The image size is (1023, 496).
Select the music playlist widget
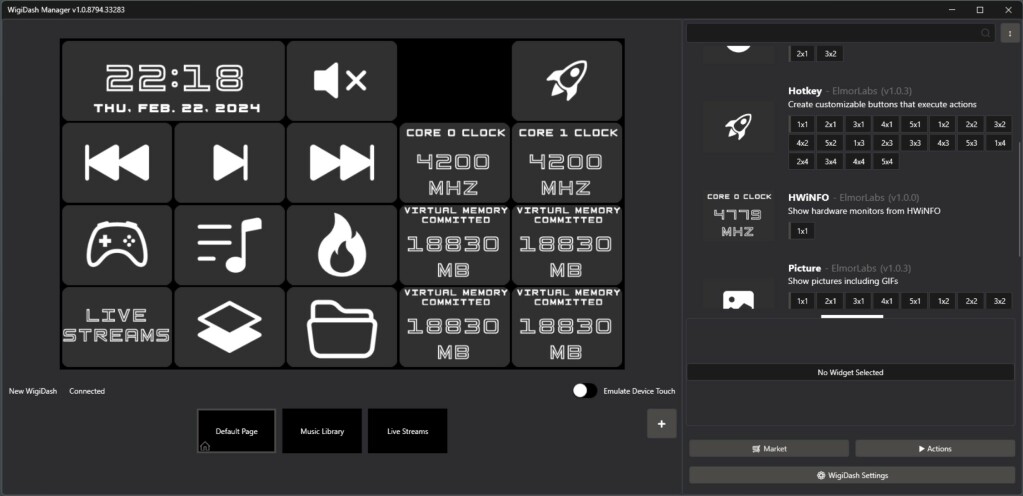(x=229, y=245)
